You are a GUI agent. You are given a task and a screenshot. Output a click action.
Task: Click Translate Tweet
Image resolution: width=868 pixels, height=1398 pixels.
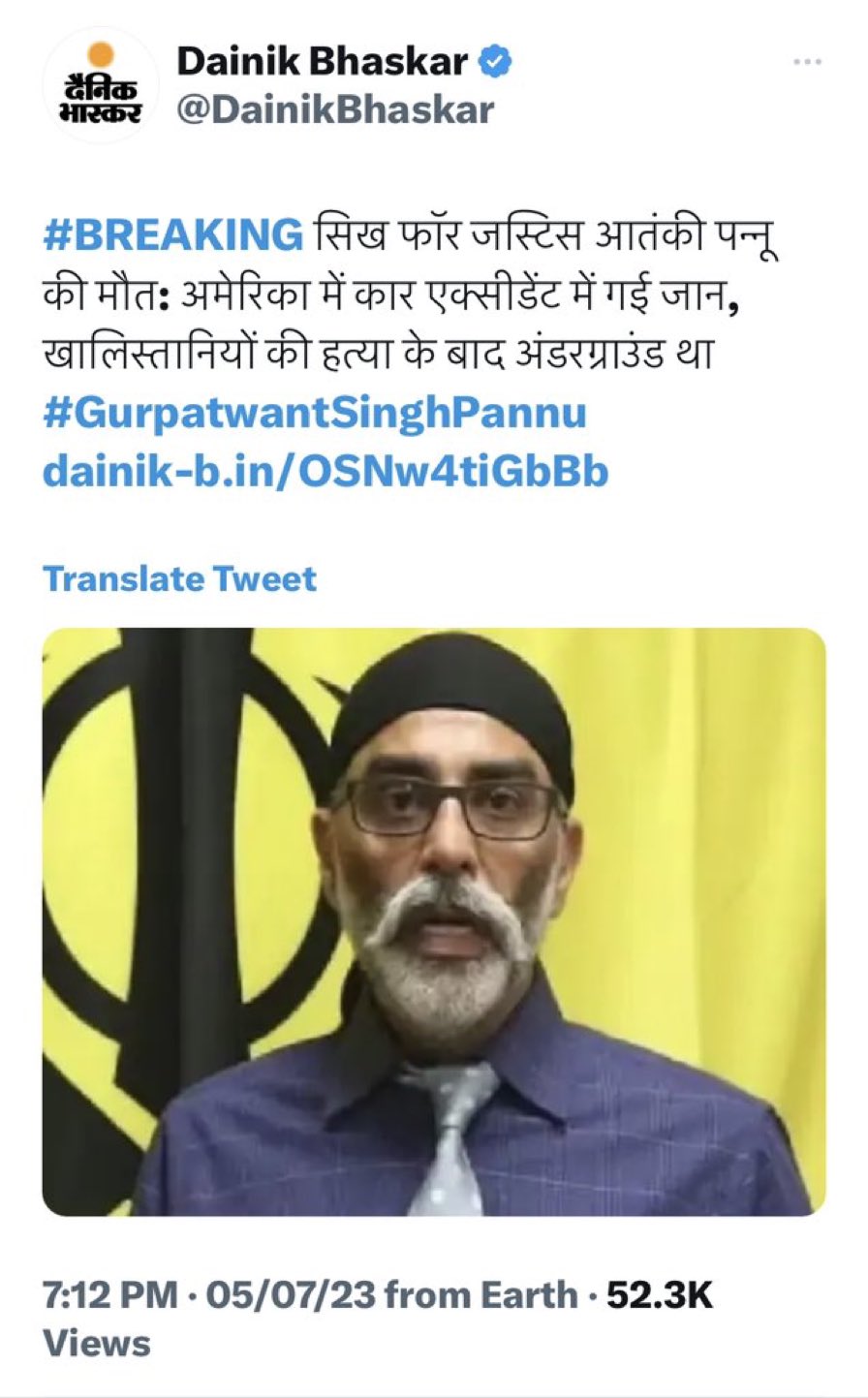tap(179, 579)
